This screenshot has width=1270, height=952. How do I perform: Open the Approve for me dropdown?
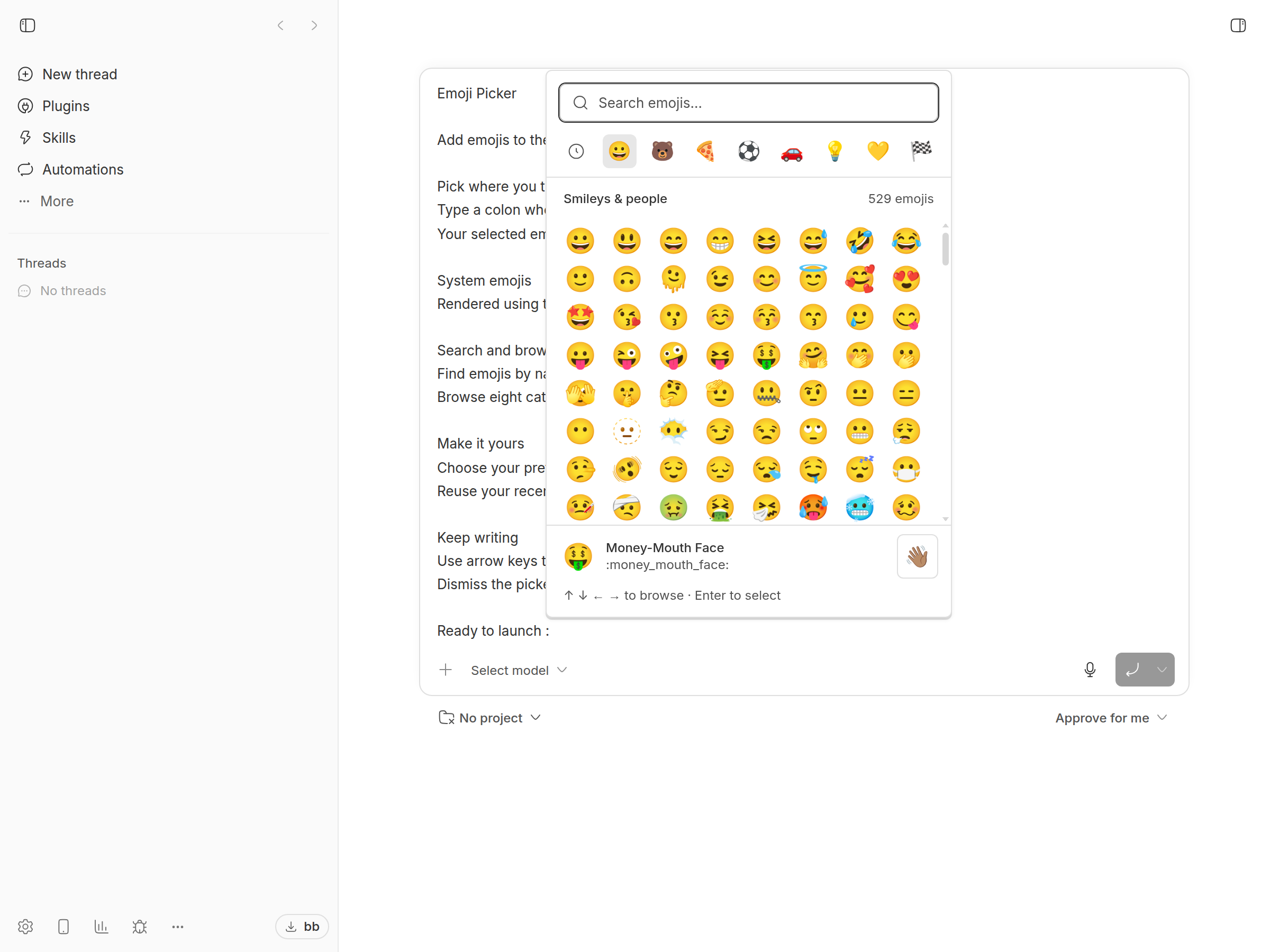1111,718
